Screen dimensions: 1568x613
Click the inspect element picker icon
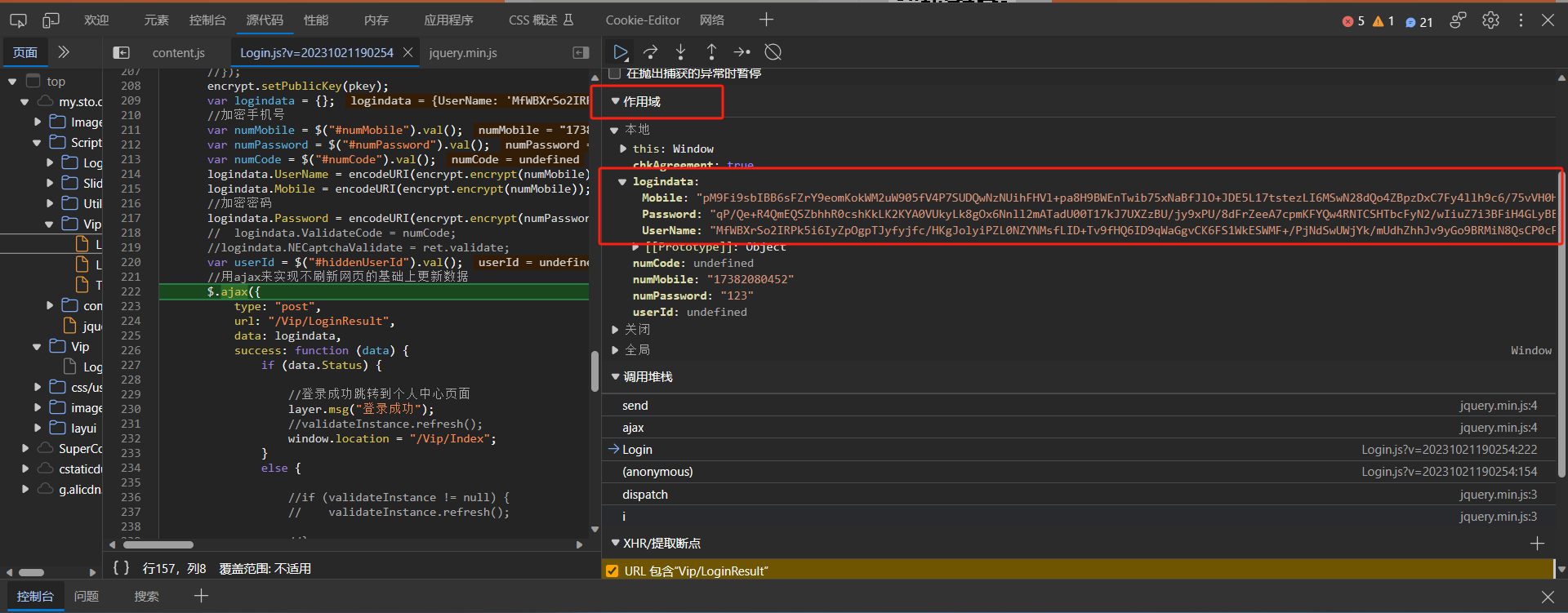pyautogui.click(x=18, y=20)
